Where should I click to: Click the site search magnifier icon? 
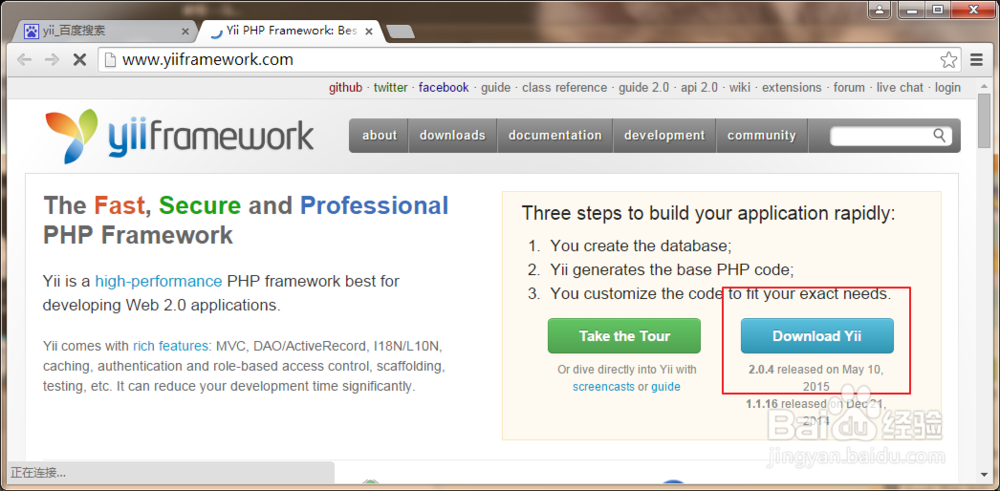click(939, 135)
